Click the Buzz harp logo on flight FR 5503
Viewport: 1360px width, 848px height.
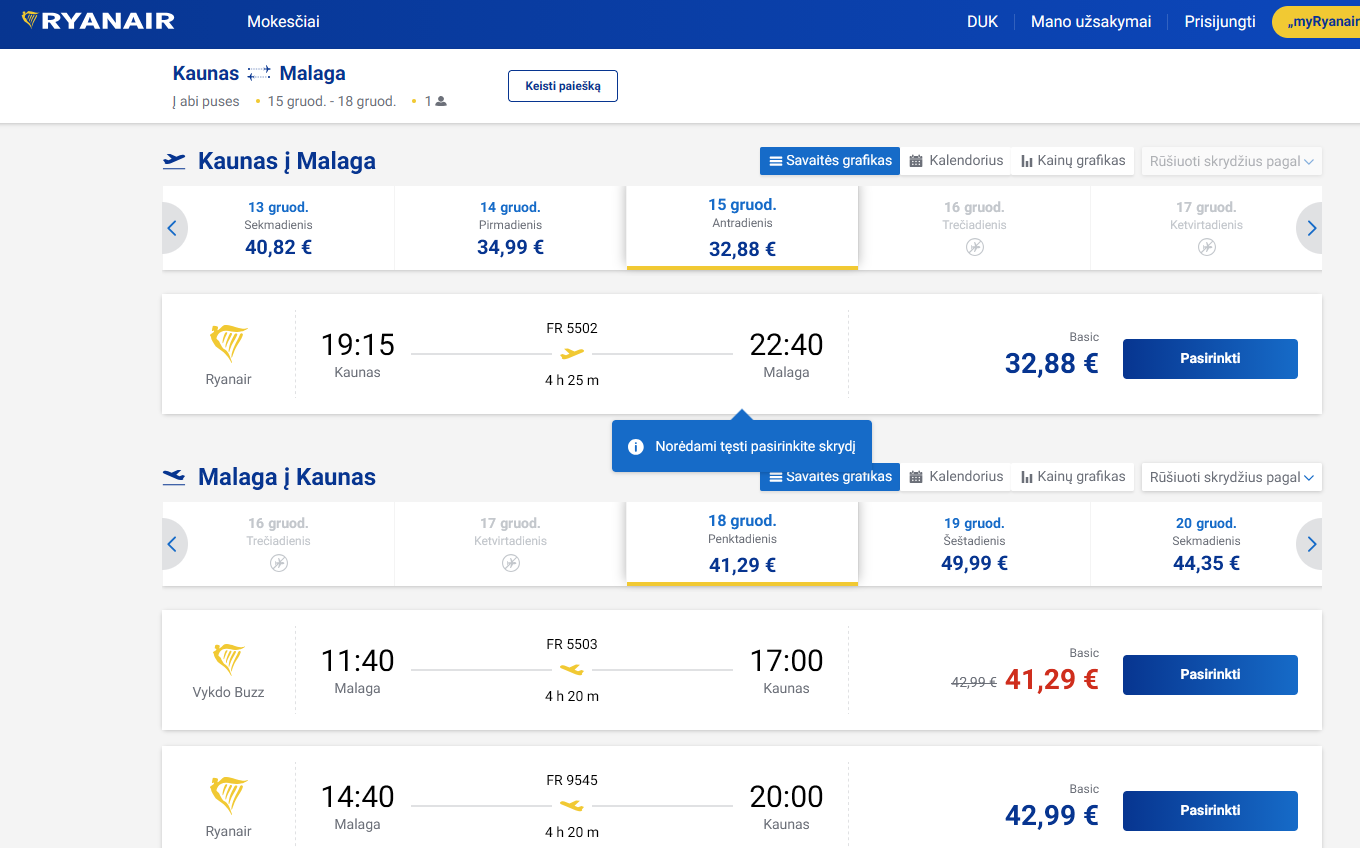click(228, 659)
